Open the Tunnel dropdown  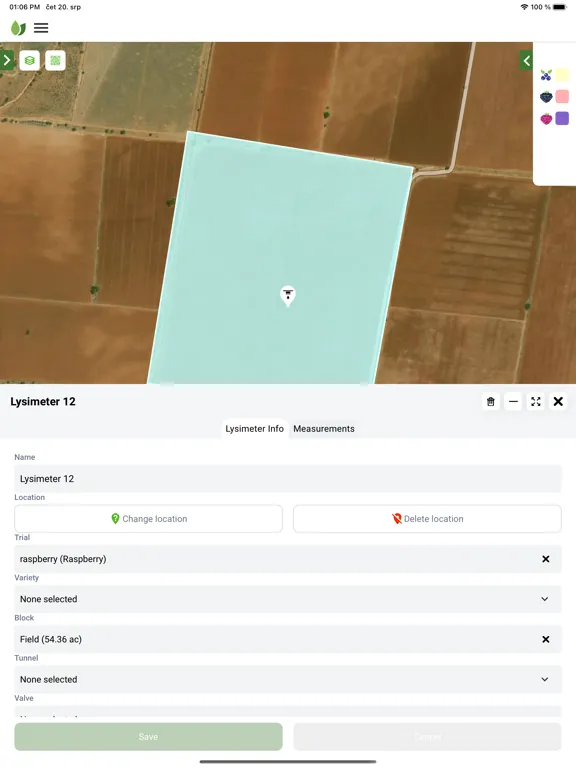[288, 679]
